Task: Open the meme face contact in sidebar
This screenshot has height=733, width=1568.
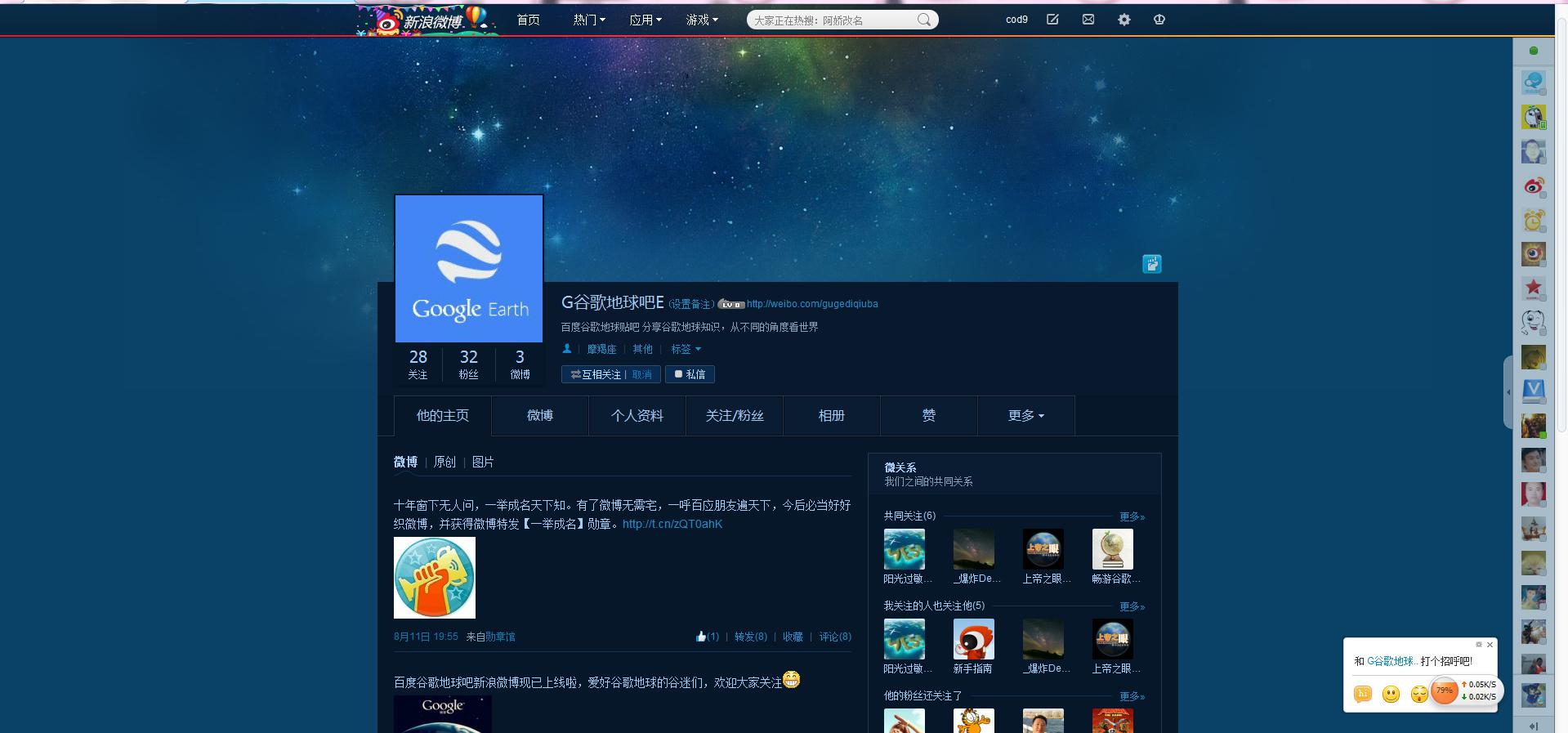Action: [1534, 323]
